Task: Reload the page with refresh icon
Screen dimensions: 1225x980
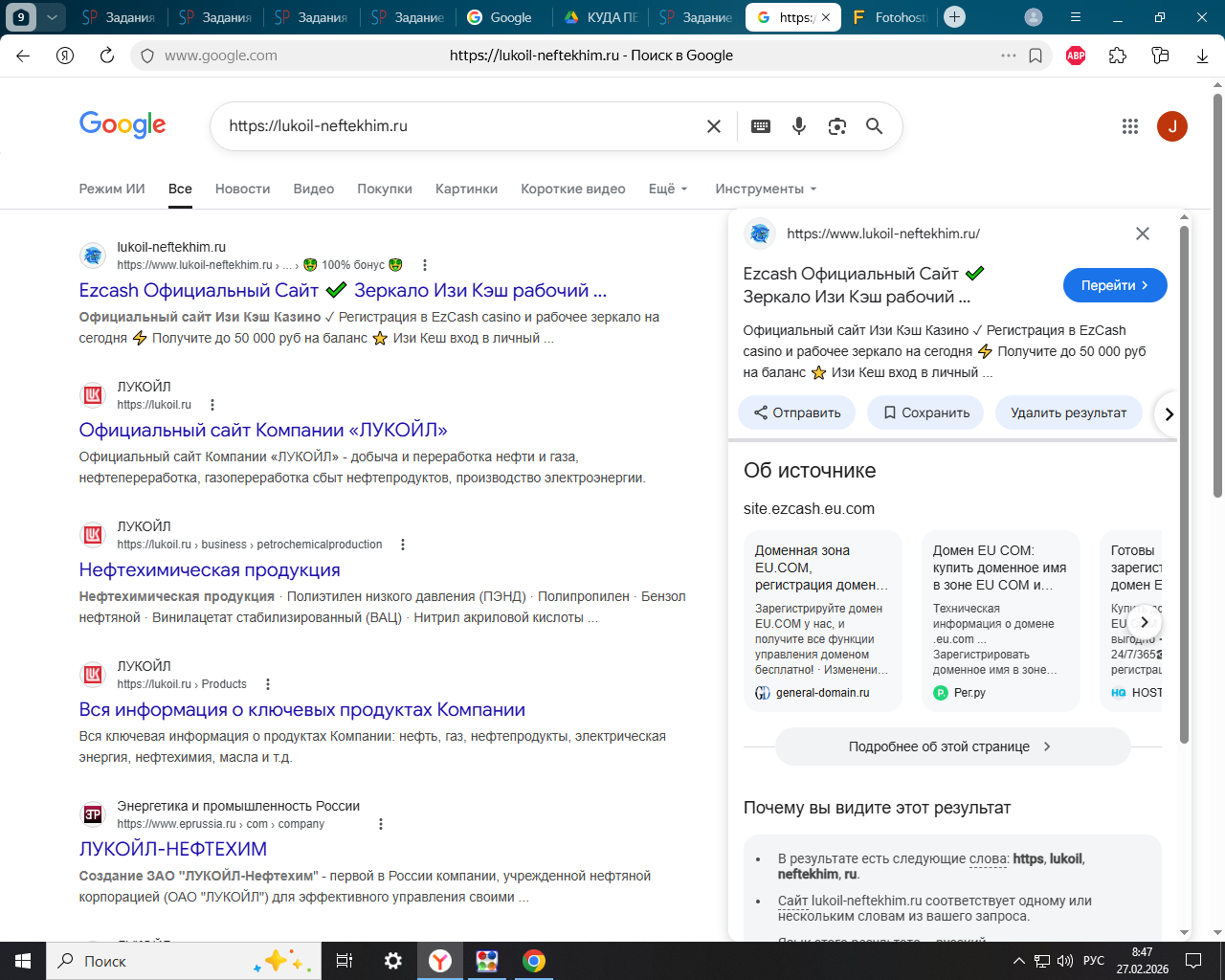Action: [107, 56]
